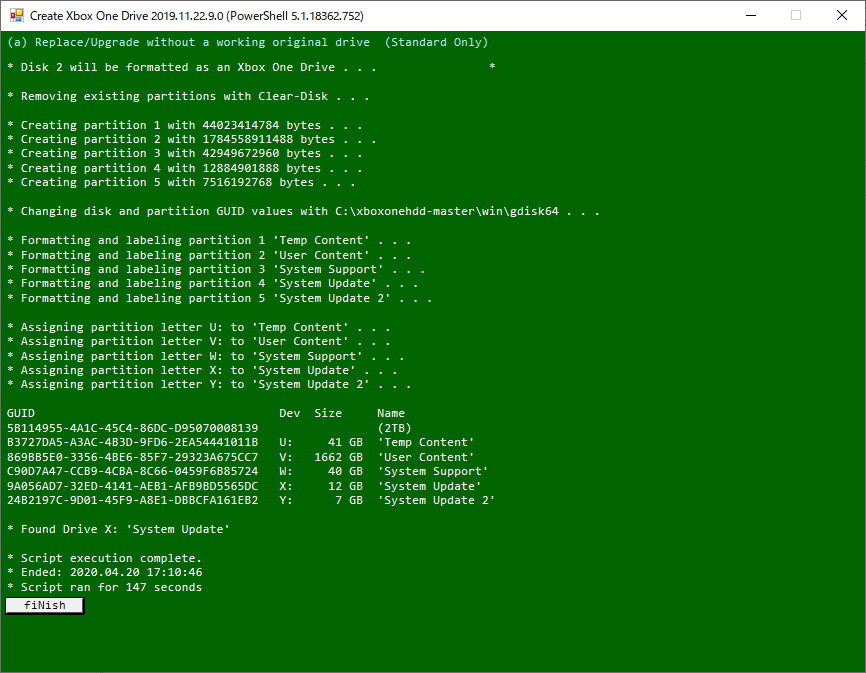Click 'Disk 2 will be formatted as an Xbox One Drive' line
This screenshot has height=673, width=866.
192,67
